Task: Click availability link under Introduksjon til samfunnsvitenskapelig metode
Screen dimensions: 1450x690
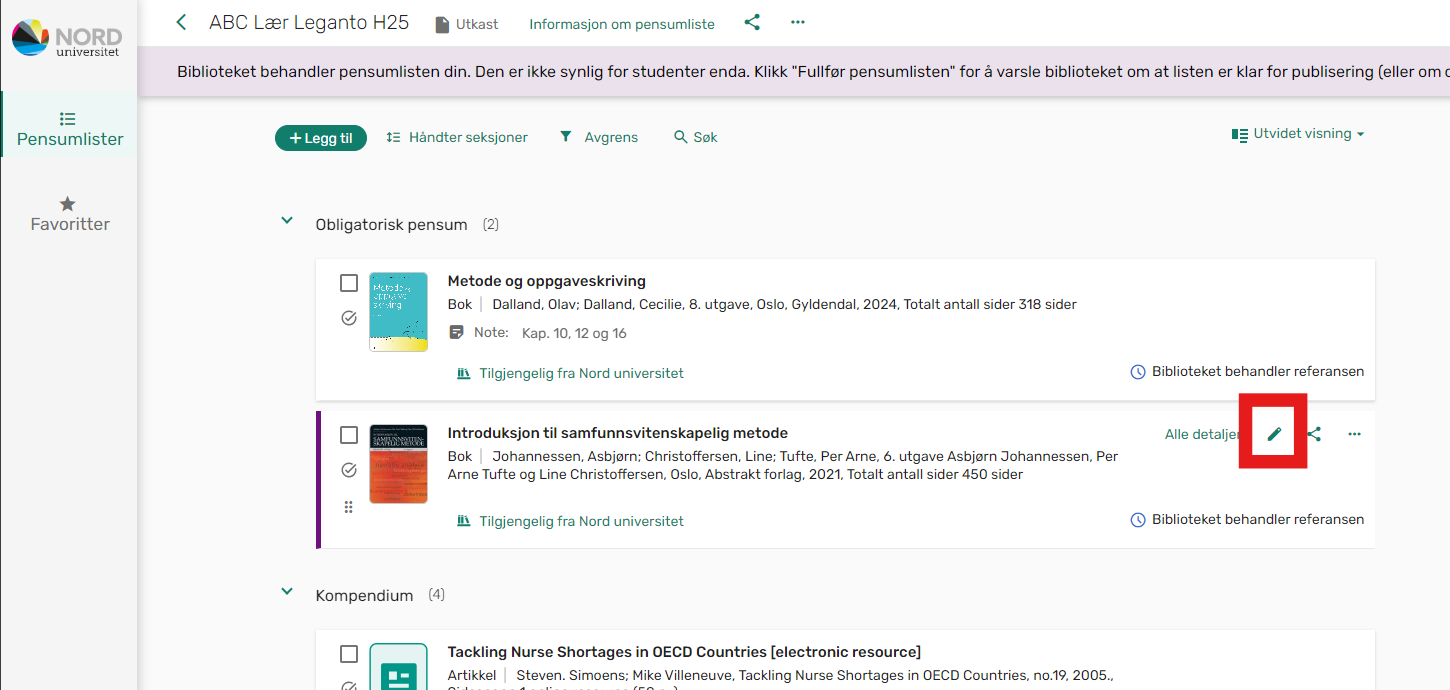Action: [x=582, y=521]
